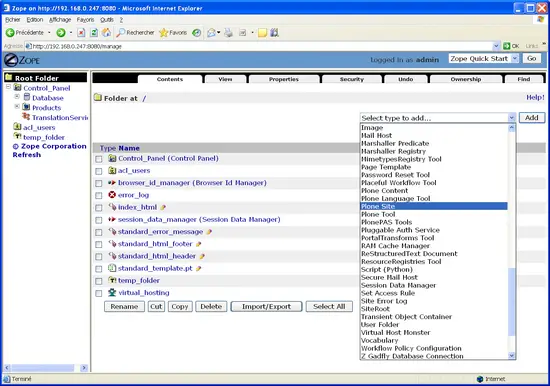Check the acl_users row checkbox

(99, 171)
